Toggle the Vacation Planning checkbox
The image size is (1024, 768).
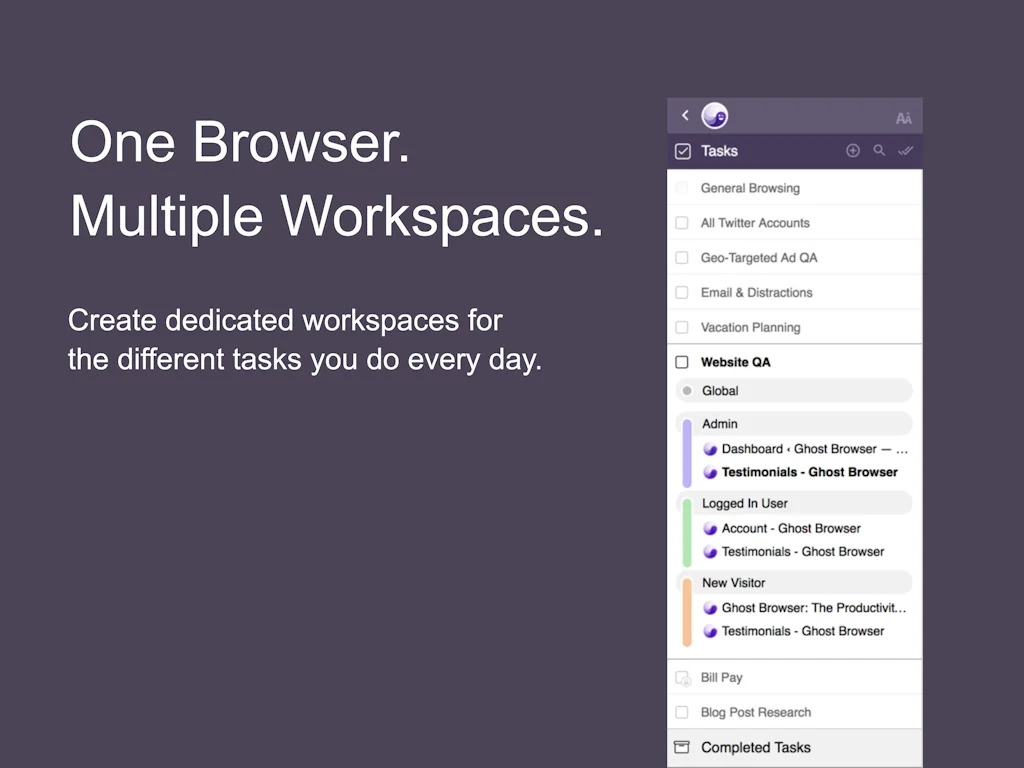pos(682,327)
